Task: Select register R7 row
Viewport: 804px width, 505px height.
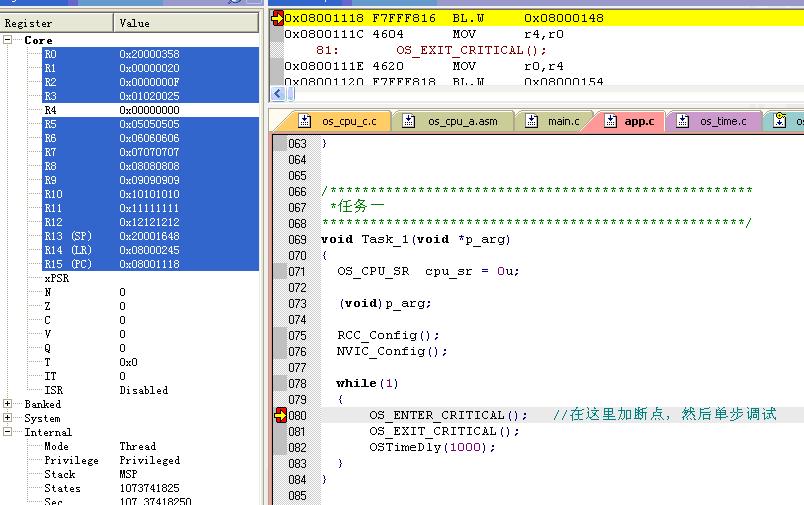Action: [x=150, y=152]
